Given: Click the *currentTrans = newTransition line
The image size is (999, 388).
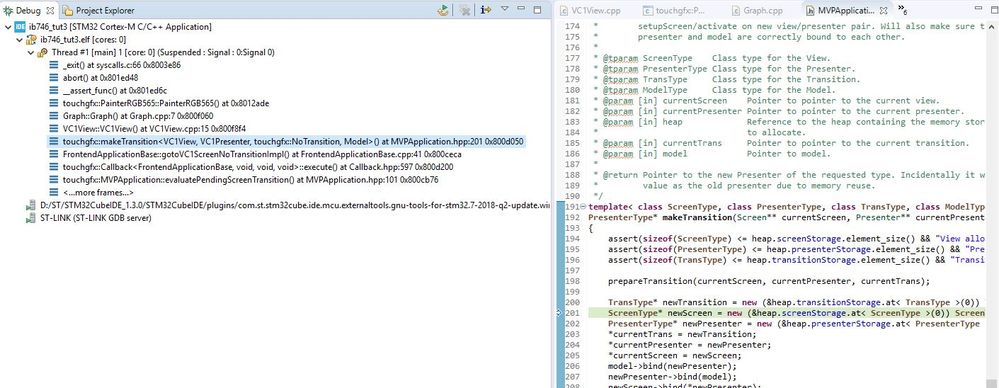Looking at the screenshot, I should [682, 334].
